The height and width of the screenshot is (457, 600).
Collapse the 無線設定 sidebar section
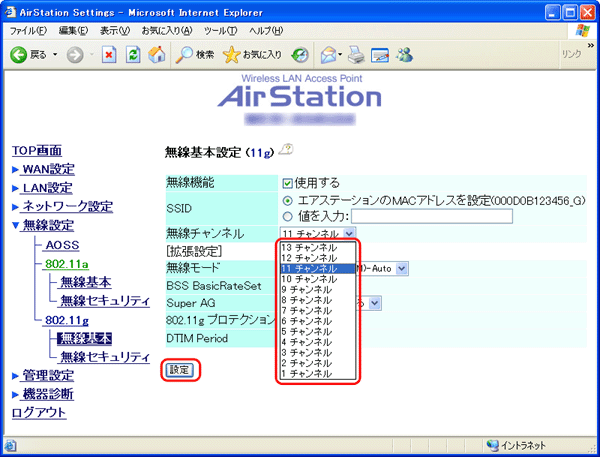[x=48, y=225]
